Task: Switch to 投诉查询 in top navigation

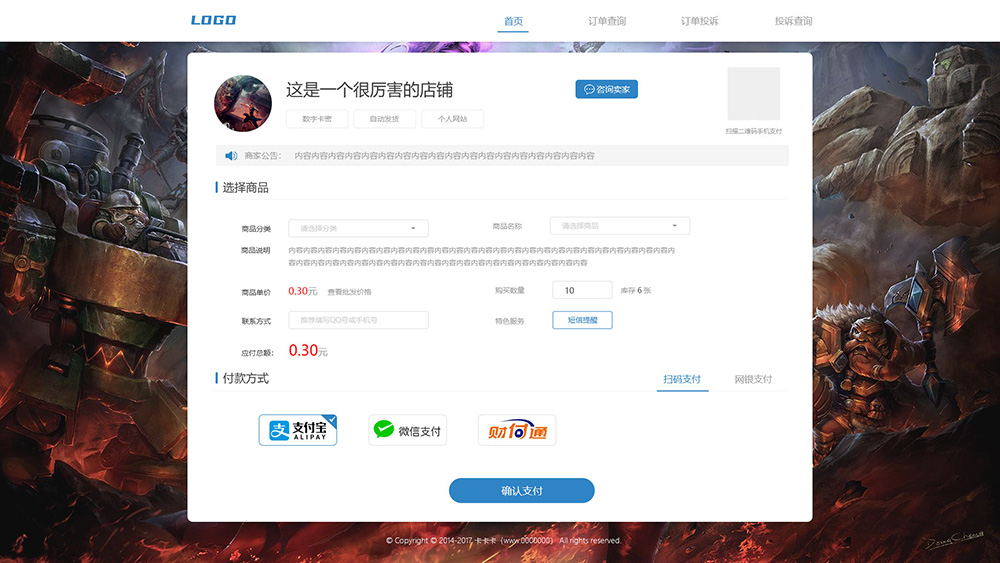Action: (793, 21)
